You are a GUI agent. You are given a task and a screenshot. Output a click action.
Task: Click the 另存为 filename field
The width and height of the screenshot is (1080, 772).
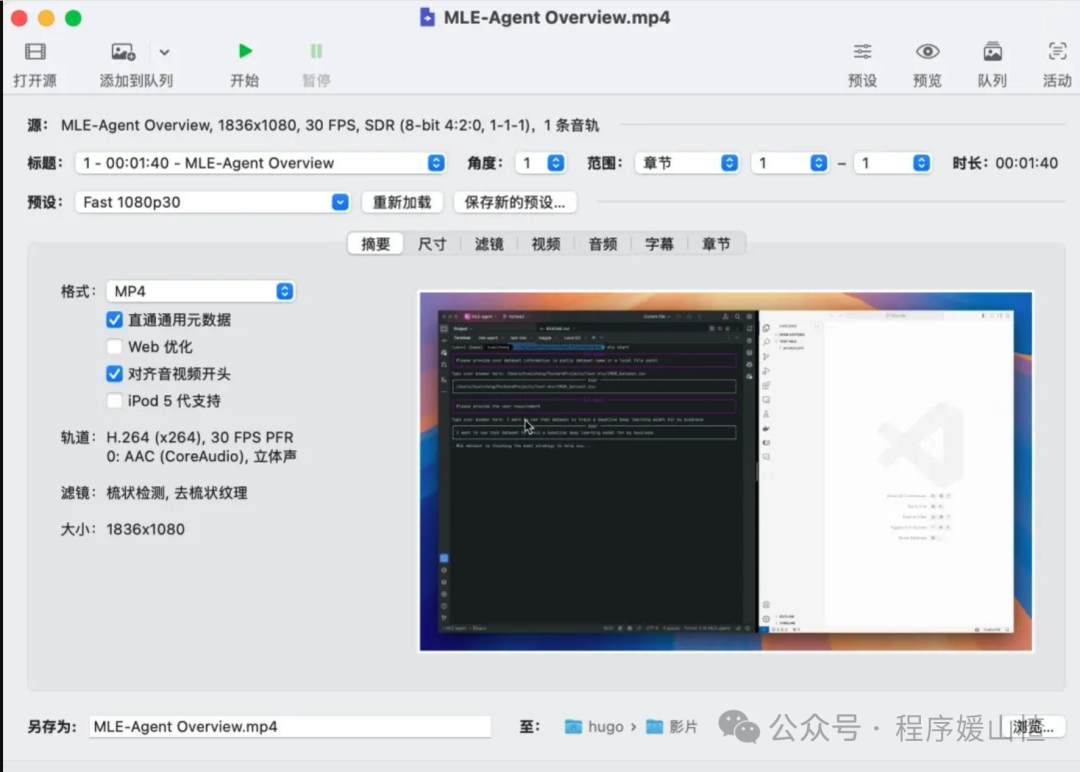(x=290, y=727)
